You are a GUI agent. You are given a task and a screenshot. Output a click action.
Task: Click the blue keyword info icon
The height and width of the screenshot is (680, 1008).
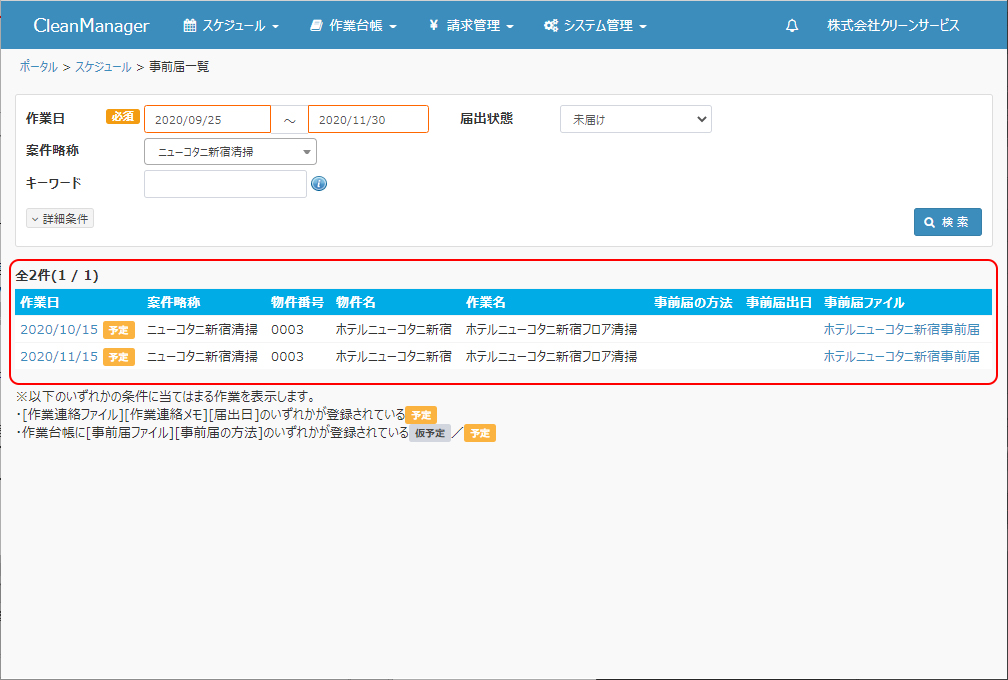[x=319, y=184]
